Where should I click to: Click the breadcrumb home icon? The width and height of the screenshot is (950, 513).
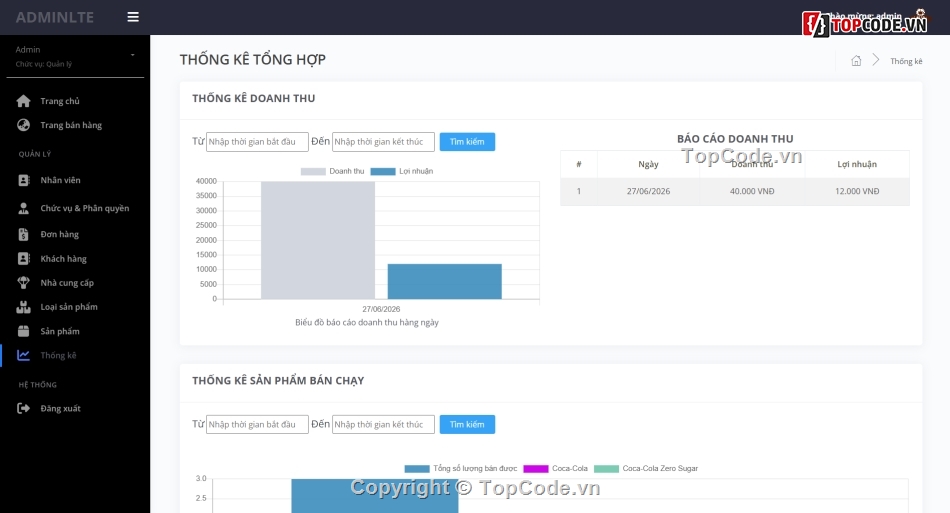tap(856, 61)
